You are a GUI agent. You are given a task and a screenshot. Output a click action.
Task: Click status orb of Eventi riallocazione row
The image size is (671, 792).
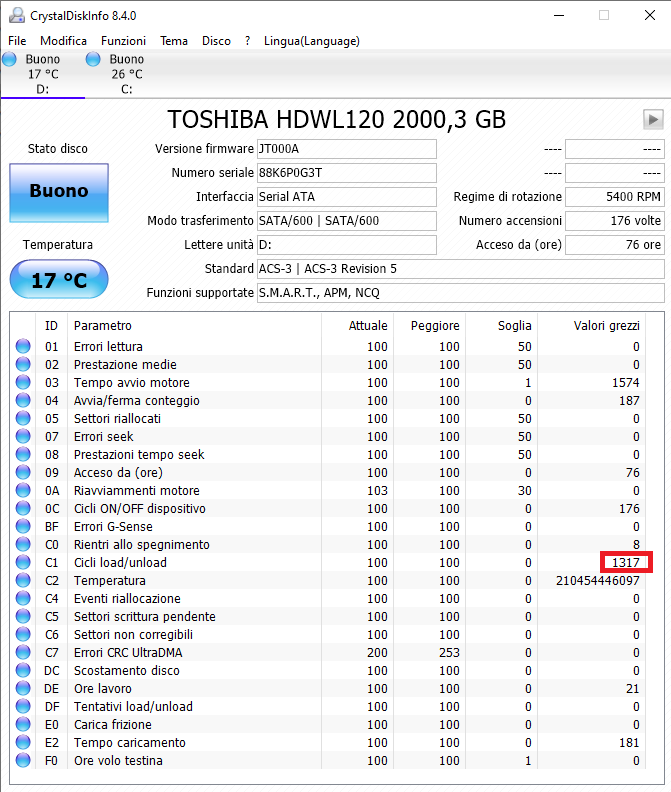point(23,598)
